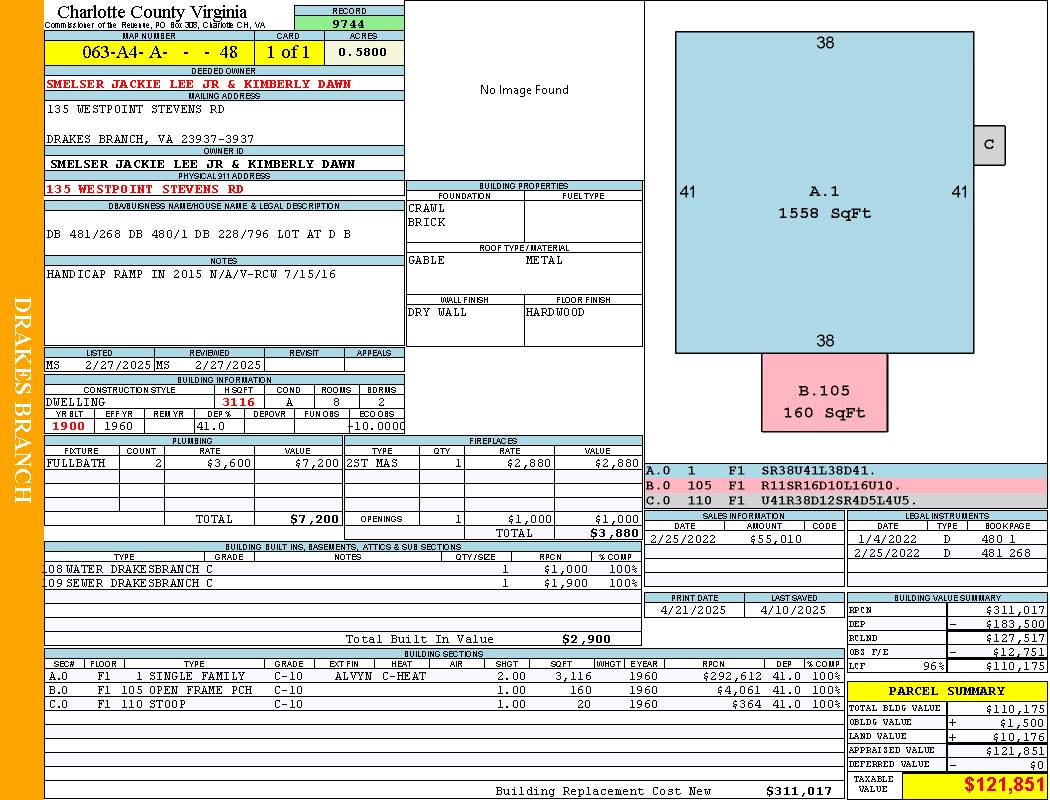Click the green record number 9744
The width and height of the screenshot is (1050, 800).
(349, 23)
